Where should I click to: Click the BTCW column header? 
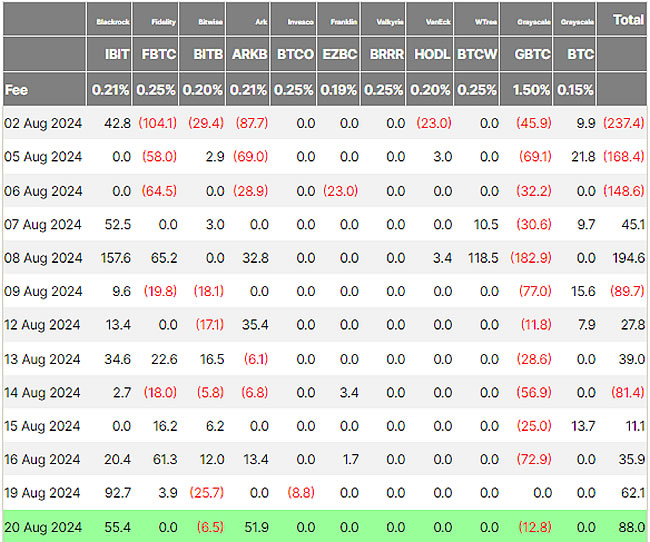(477, 54)
